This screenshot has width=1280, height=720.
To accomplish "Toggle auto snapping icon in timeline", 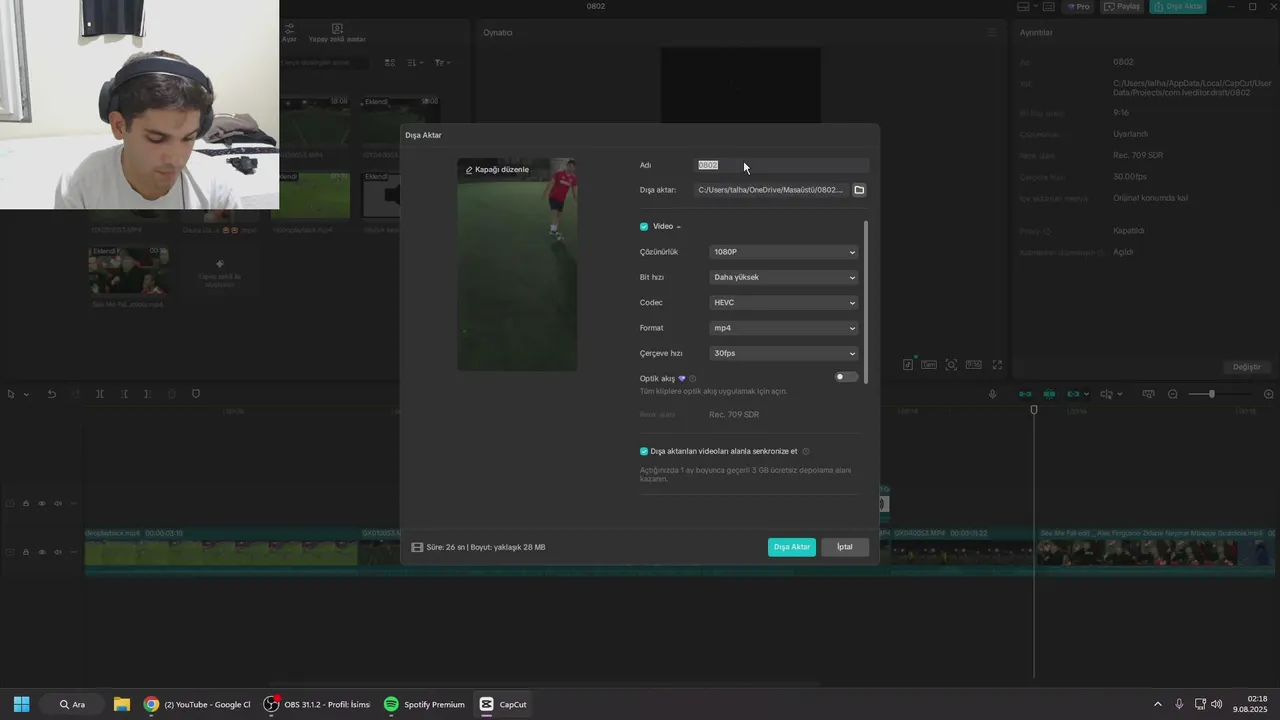I will point(1050,394).
